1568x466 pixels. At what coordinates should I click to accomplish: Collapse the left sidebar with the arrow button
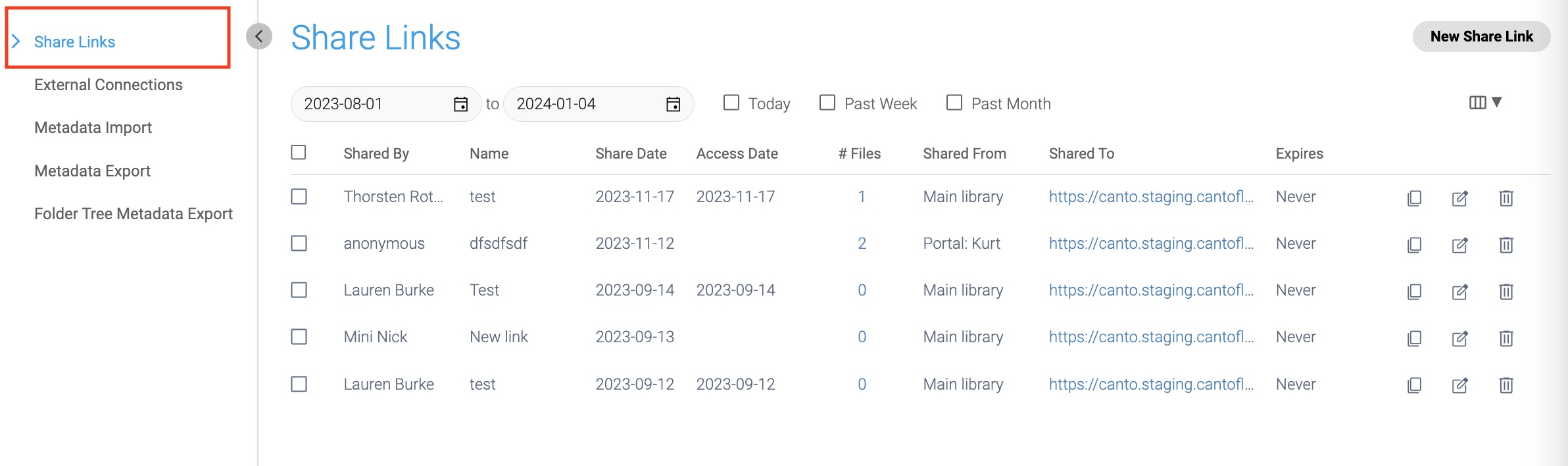click(259, 36)
